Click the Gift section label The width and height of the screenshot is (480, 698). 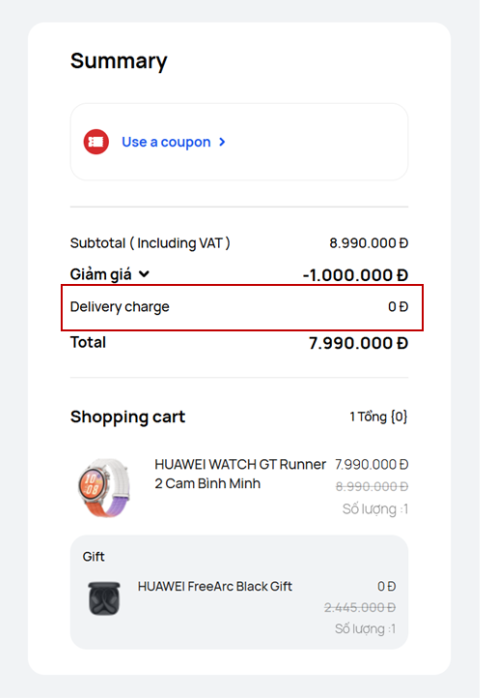94,556
